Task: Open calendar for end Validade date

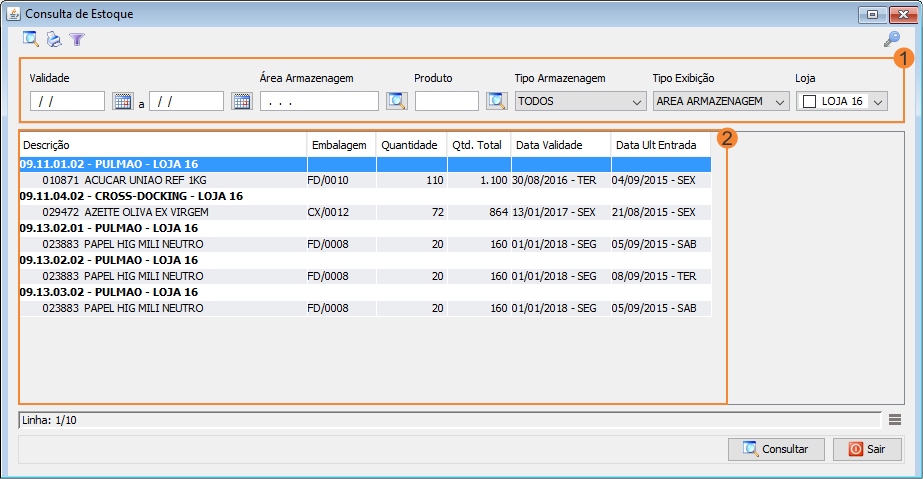Action: click(241, 101)
